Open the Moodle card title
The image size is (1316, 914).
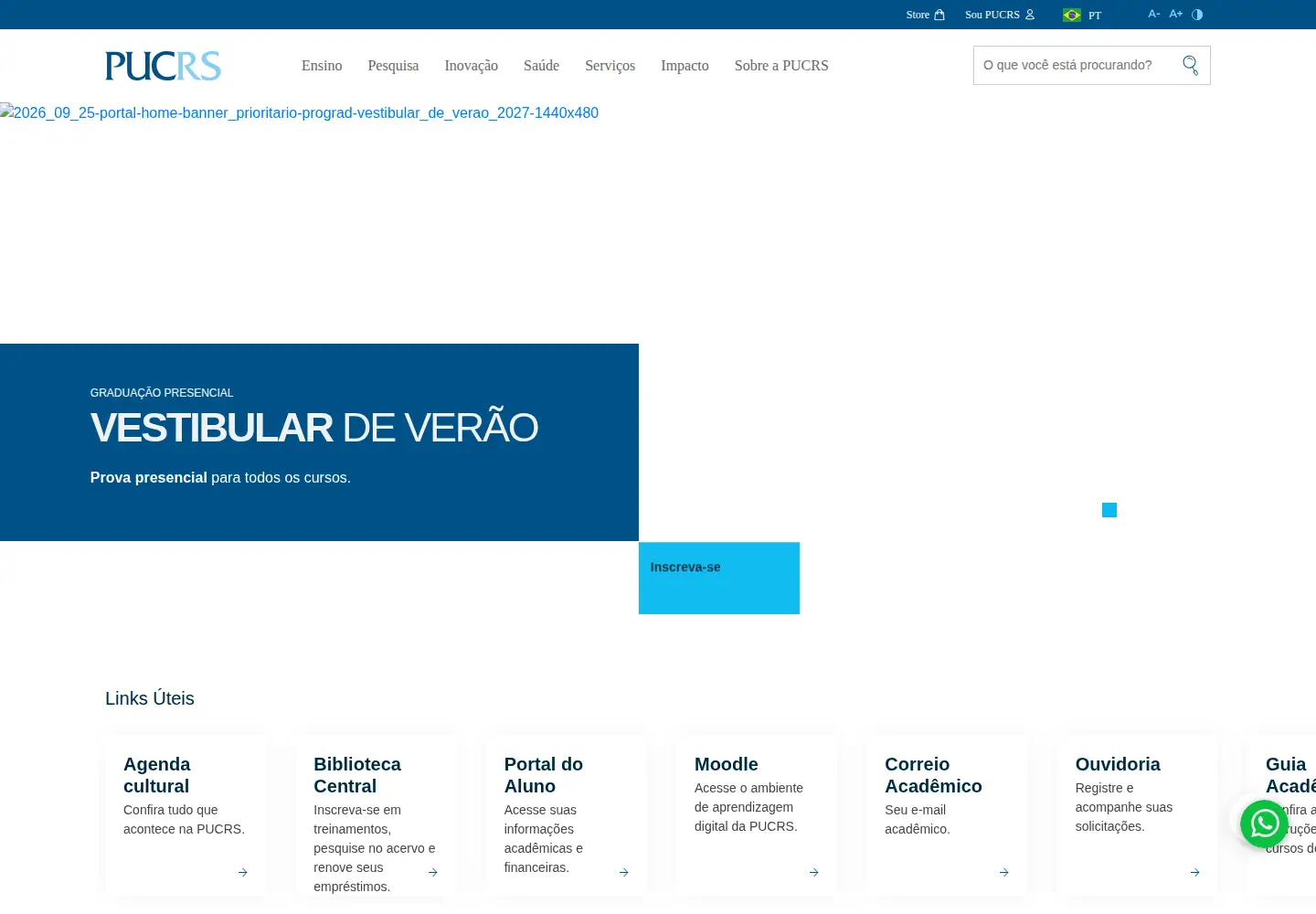727,764
